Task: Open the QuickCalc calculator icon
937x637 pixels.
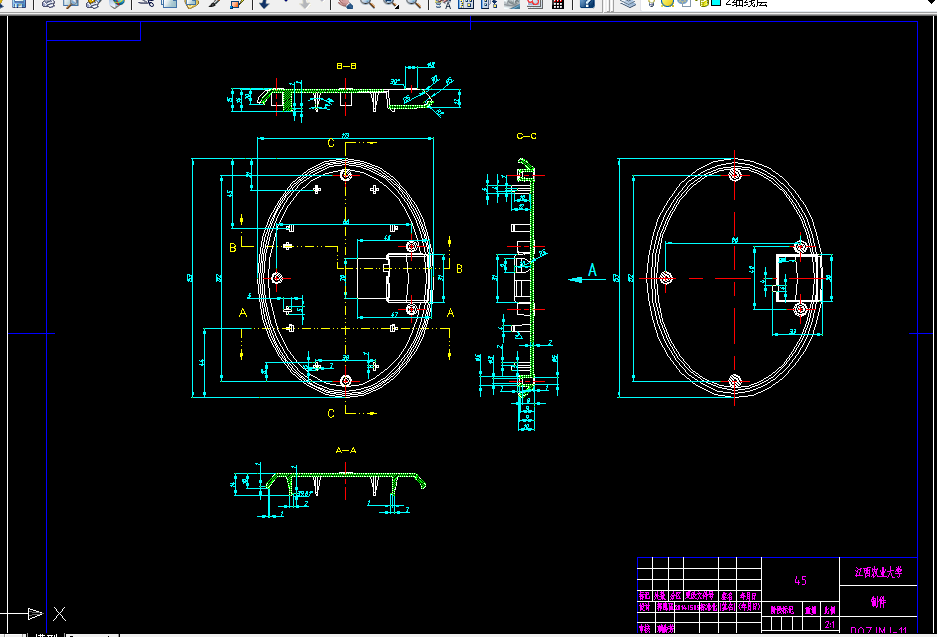Action: pos(558,3)
